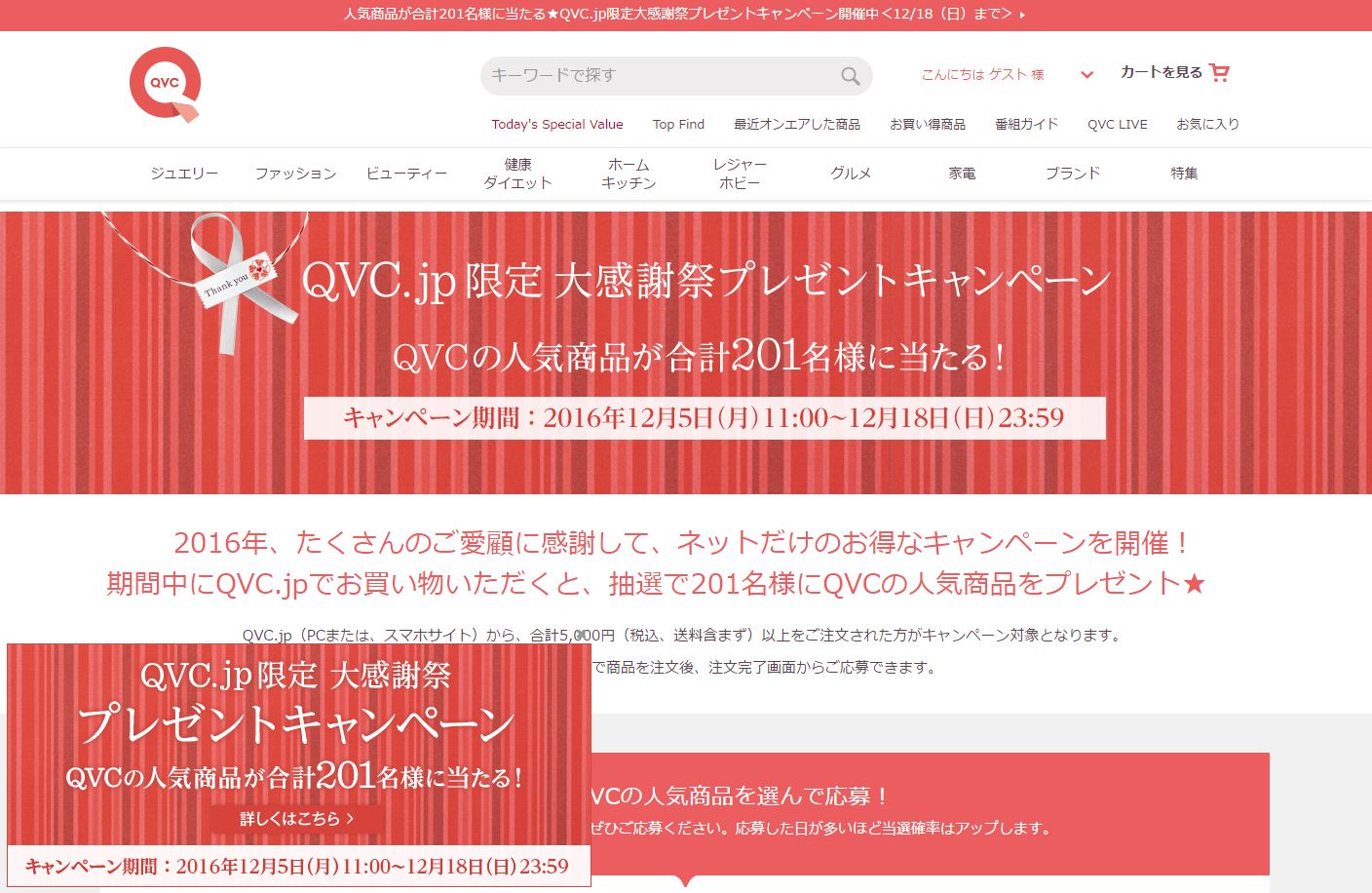Click the popup campaign period text
This screenshot has height=893, width=1372.
tap(297, 867)
